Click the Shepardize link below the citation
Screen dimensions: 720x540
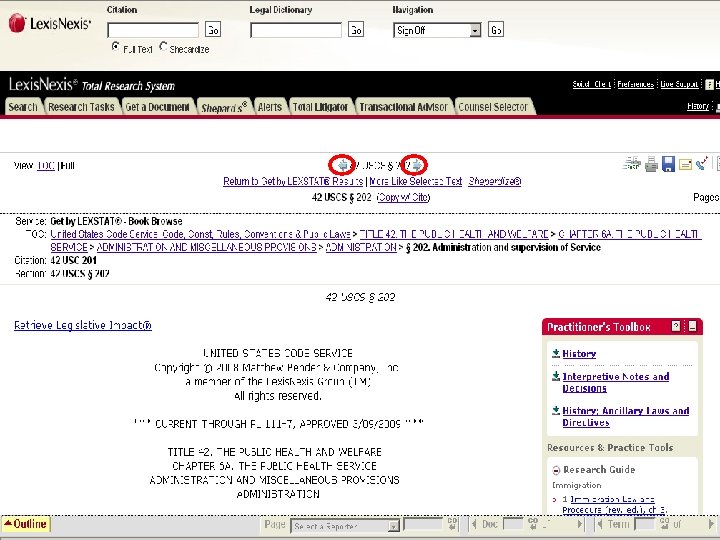coord(495,181)
